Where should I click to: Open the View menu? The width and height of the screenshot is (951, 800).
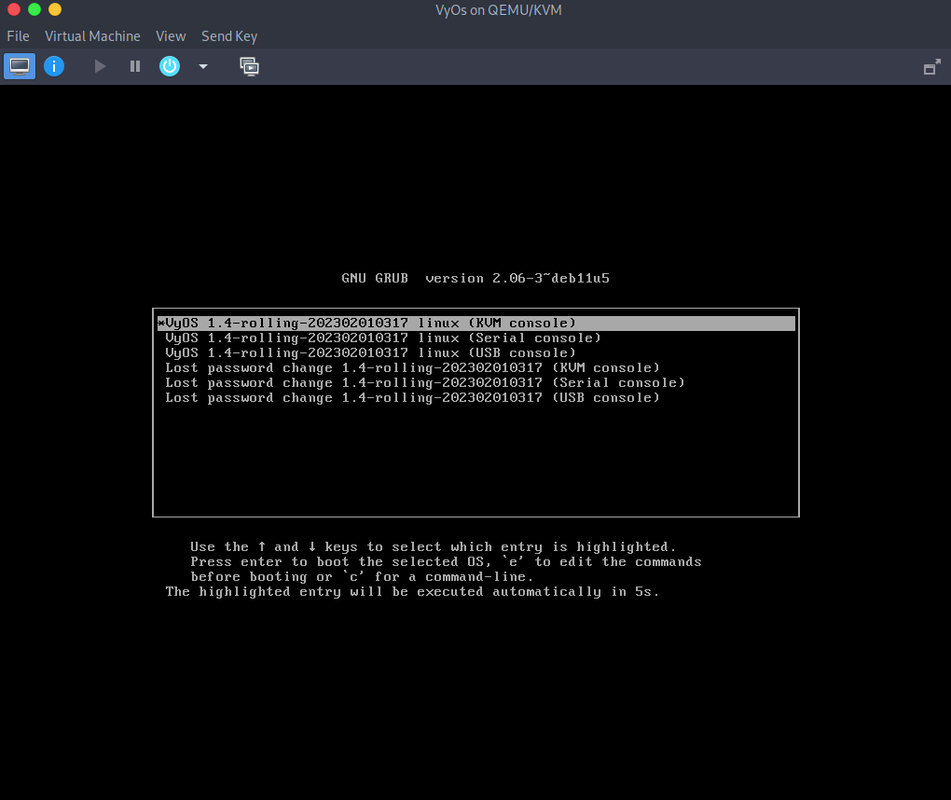(x=170, y=36)
